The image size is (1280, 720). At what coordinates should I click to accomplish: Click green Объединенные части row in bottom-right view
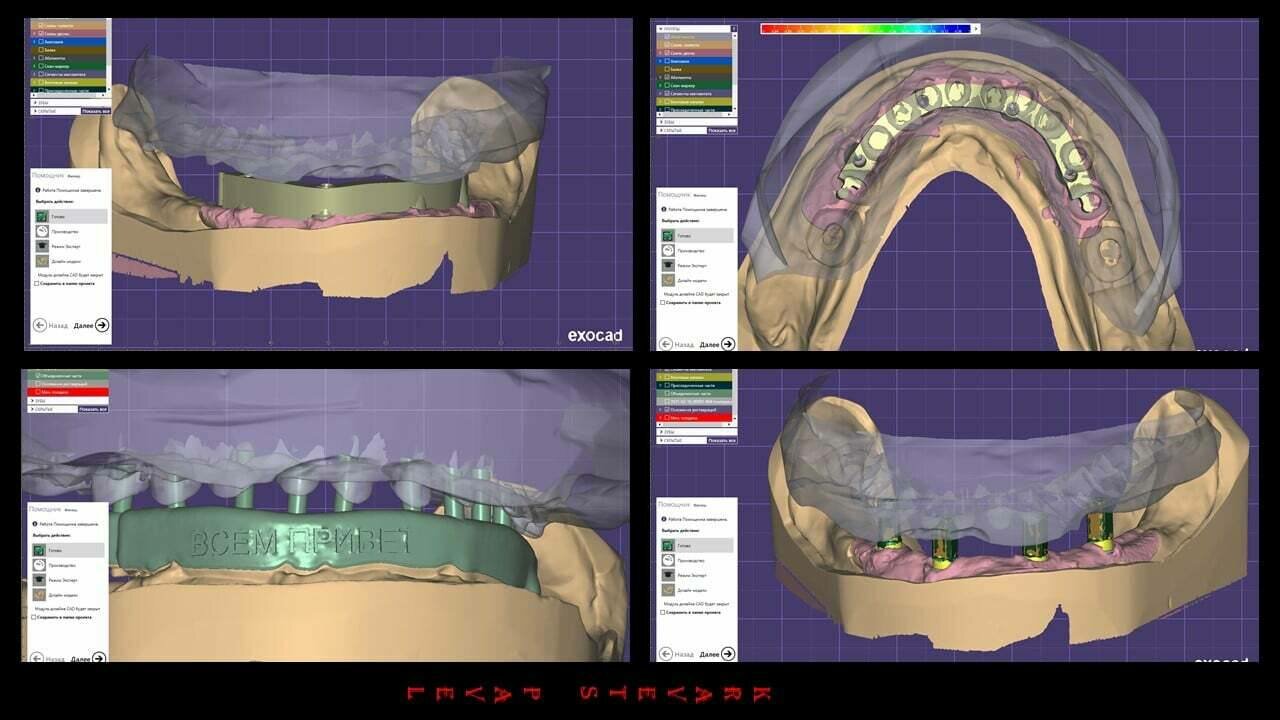click(693, 394)
